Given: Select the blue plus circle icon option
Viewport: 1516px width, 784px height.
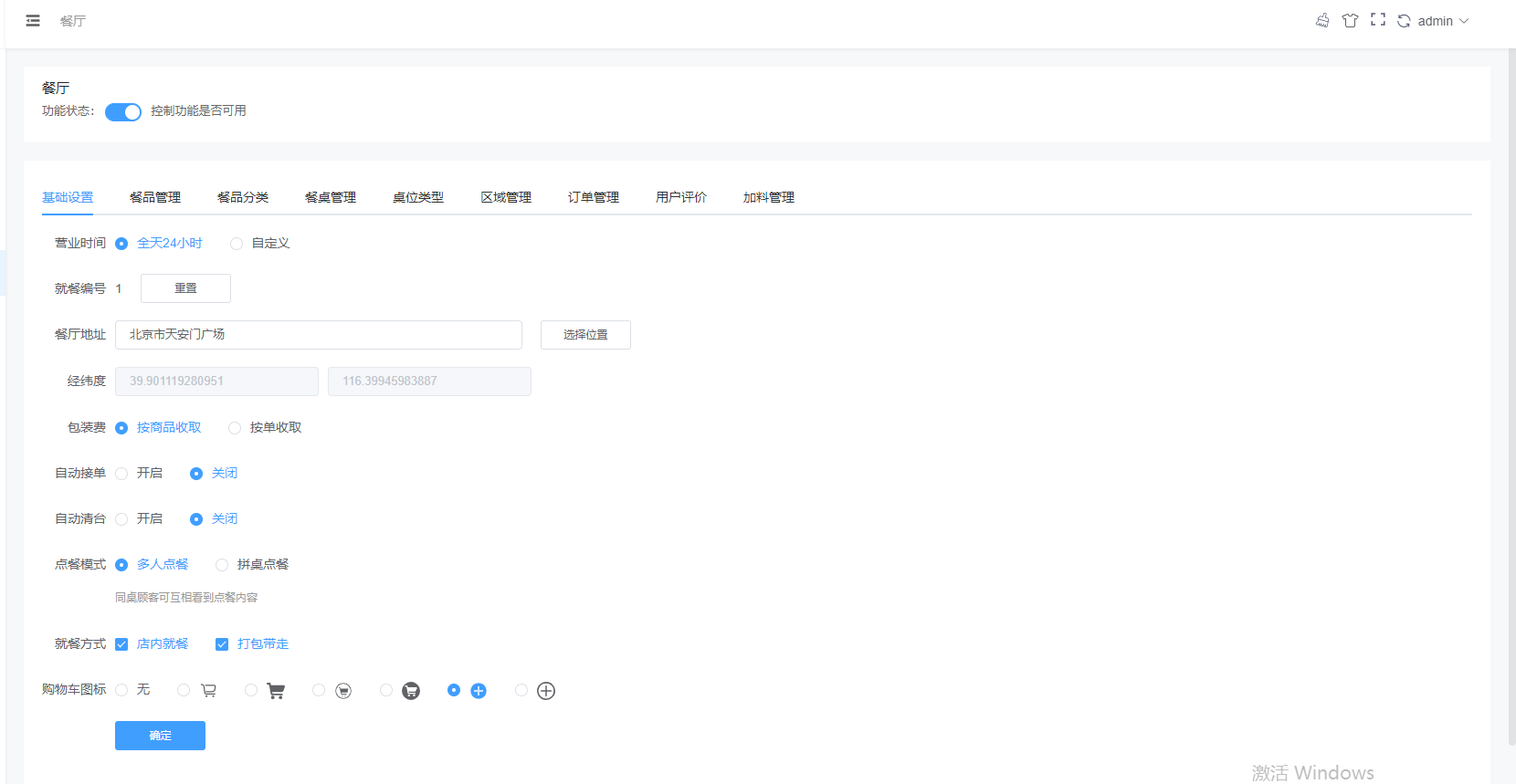Looking at the screenshot, I should pos(468,691).
